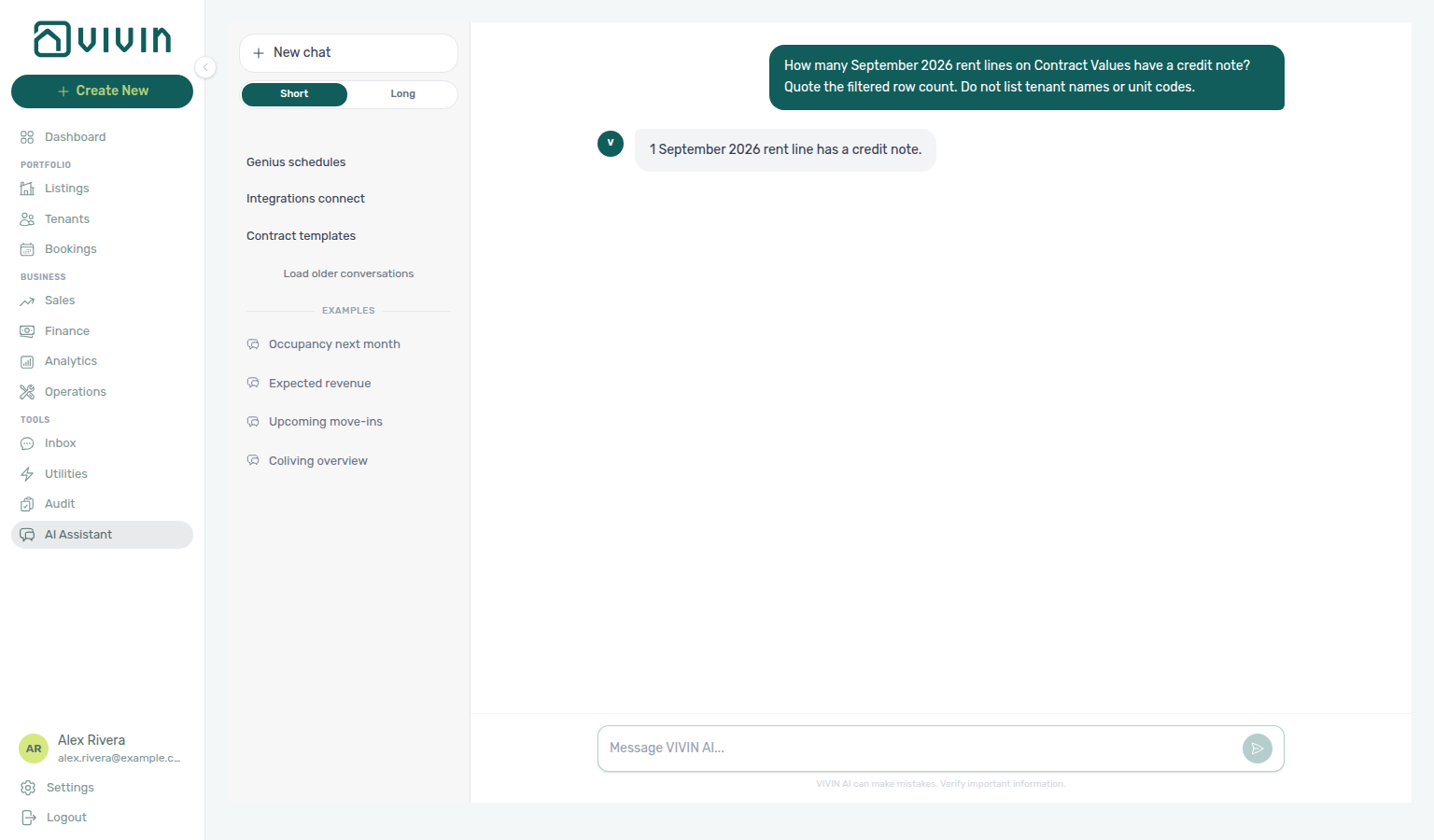Viewport: 1434px width, 840px height.
Task: Click the AI reply about credit note
Action: (785, 150)
